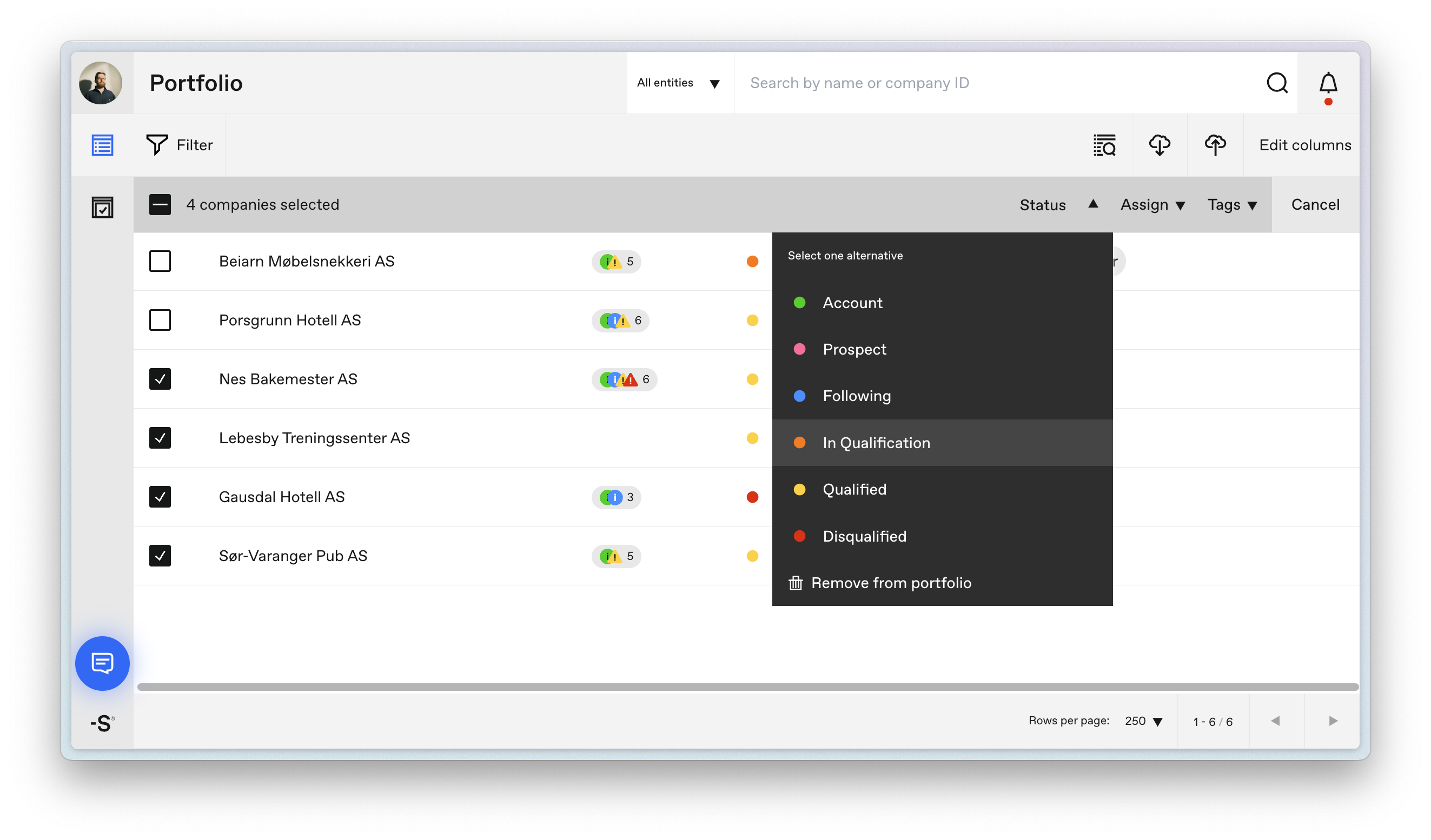Open the list view icon

click(102, 145)
